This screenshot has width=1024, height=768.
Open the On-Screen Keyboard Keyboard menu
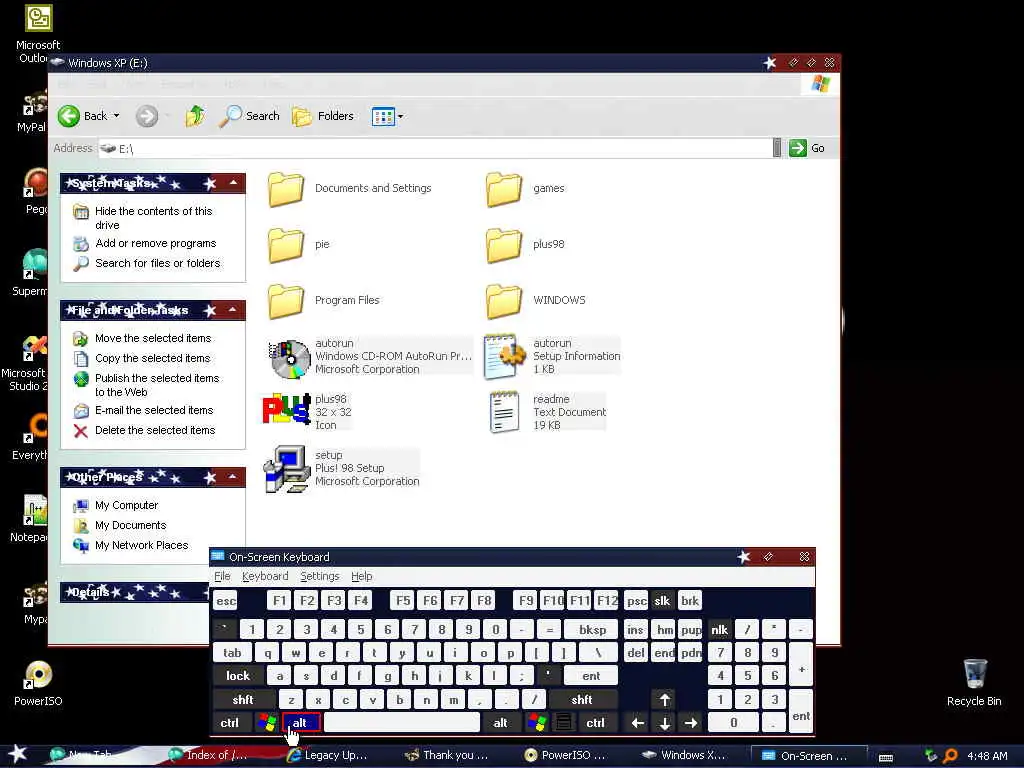264,576
